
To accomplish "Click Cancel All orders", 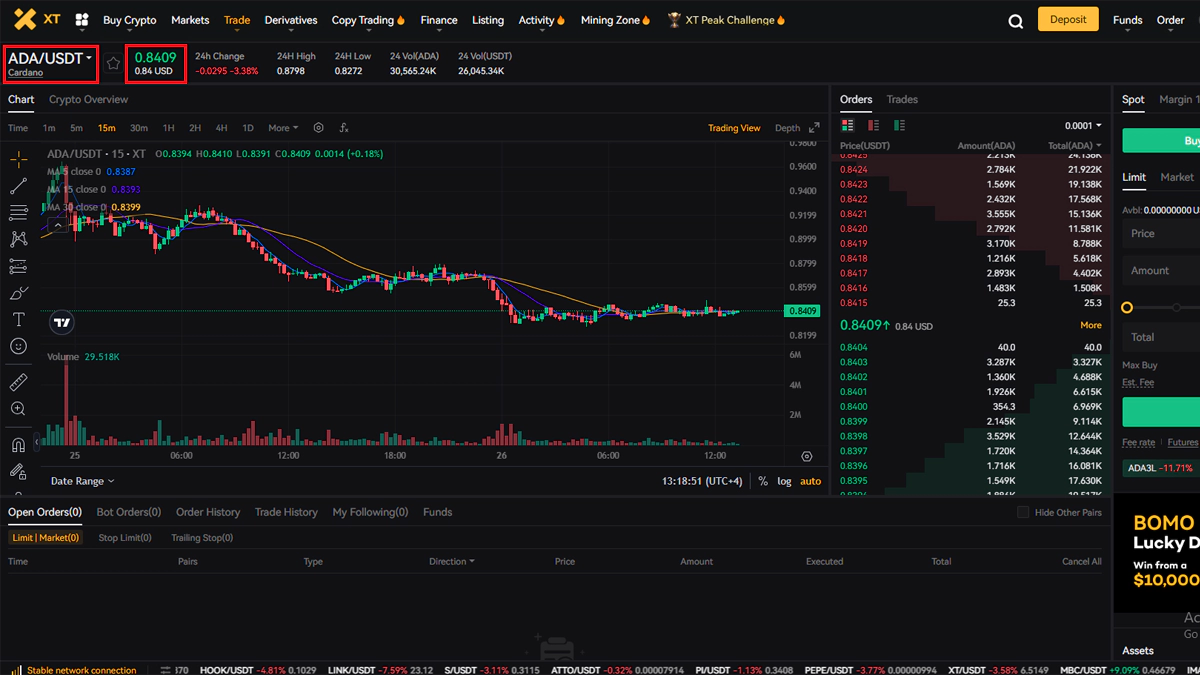I will click(x=1082, y=561).
